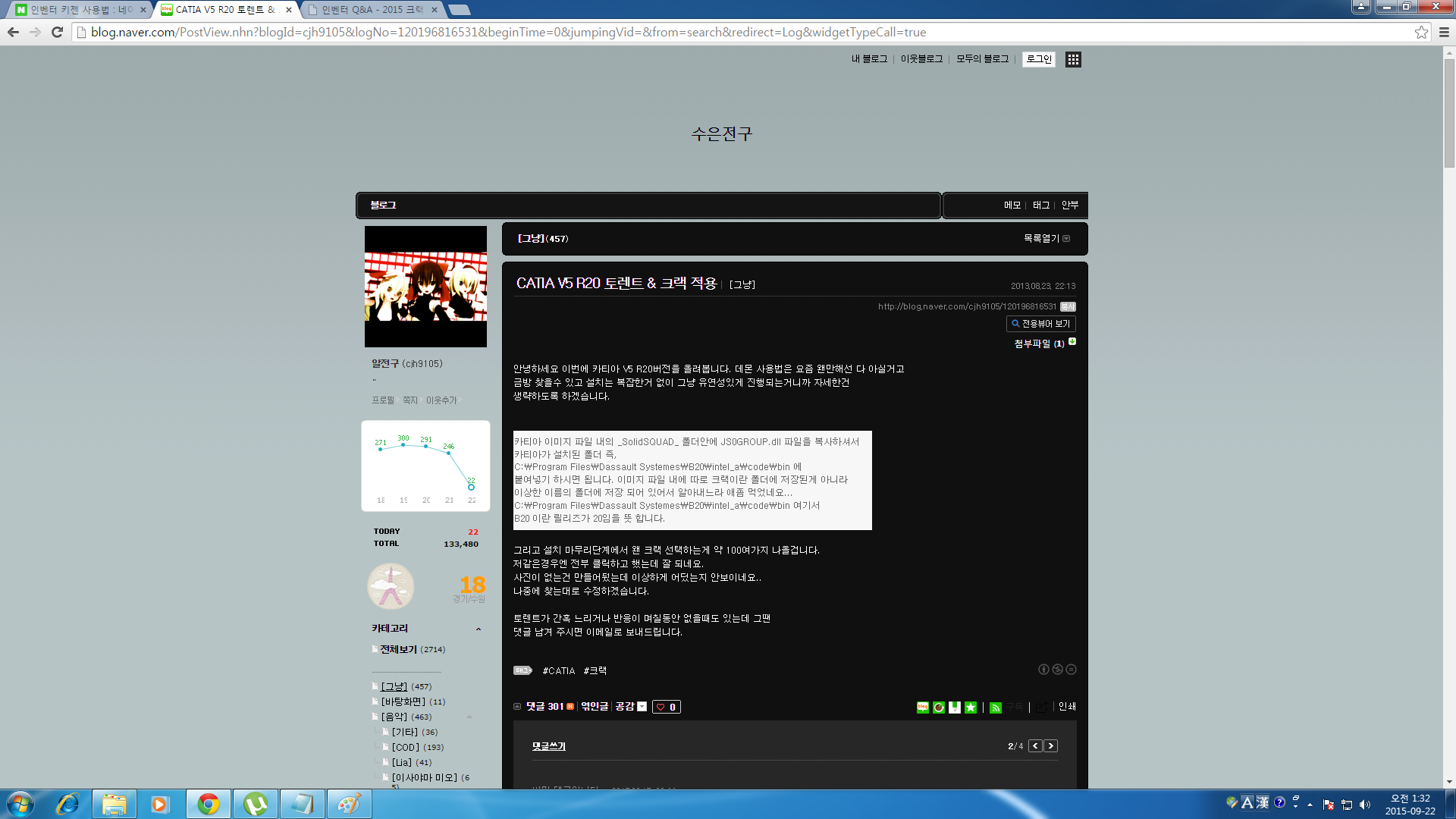
Task: Toggle the heart like button
Action: (667, 707)
